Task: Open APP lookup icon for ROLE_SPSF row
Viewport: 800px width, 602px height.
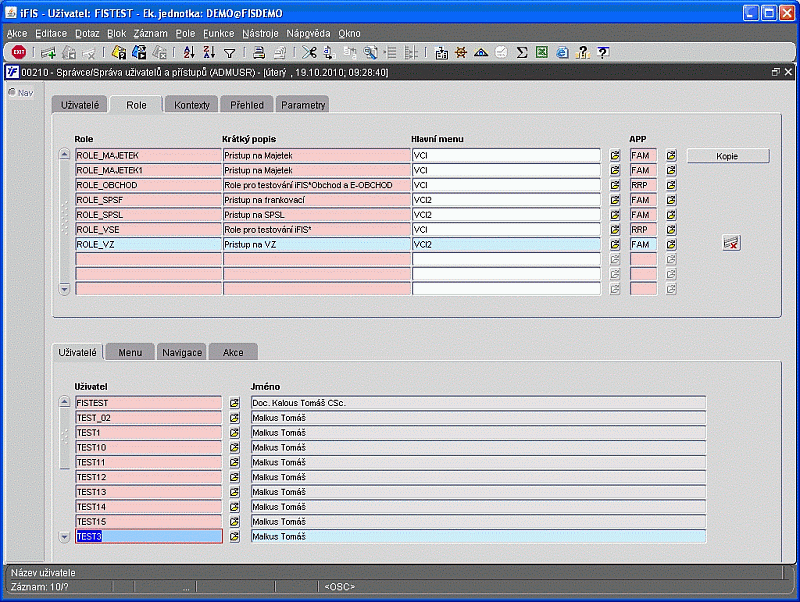Action: [x=671, y=199]
